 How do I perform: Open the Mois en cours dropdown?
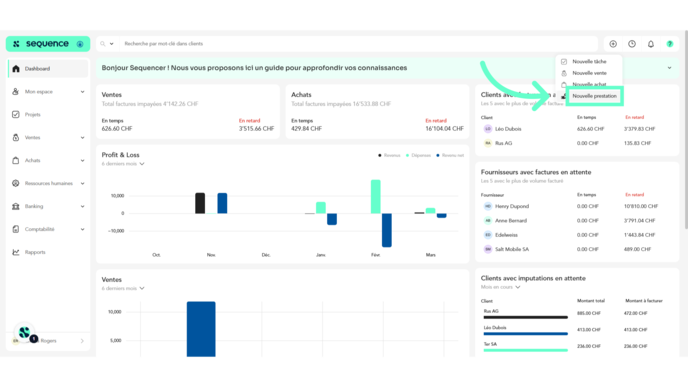tap(501, 287)
